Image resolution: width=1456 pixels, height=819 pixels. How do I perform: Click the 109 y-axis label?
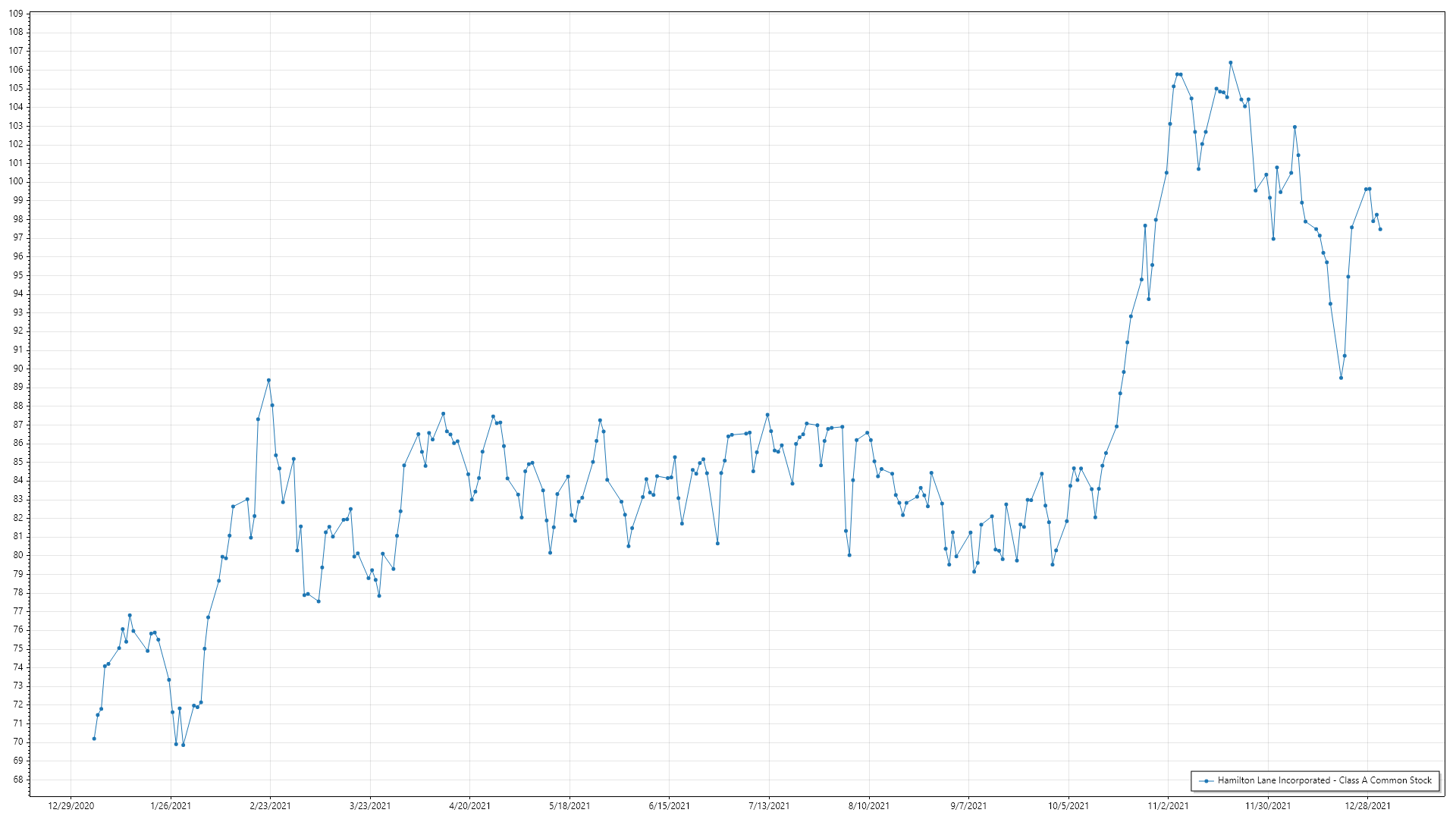coord(16,14)
